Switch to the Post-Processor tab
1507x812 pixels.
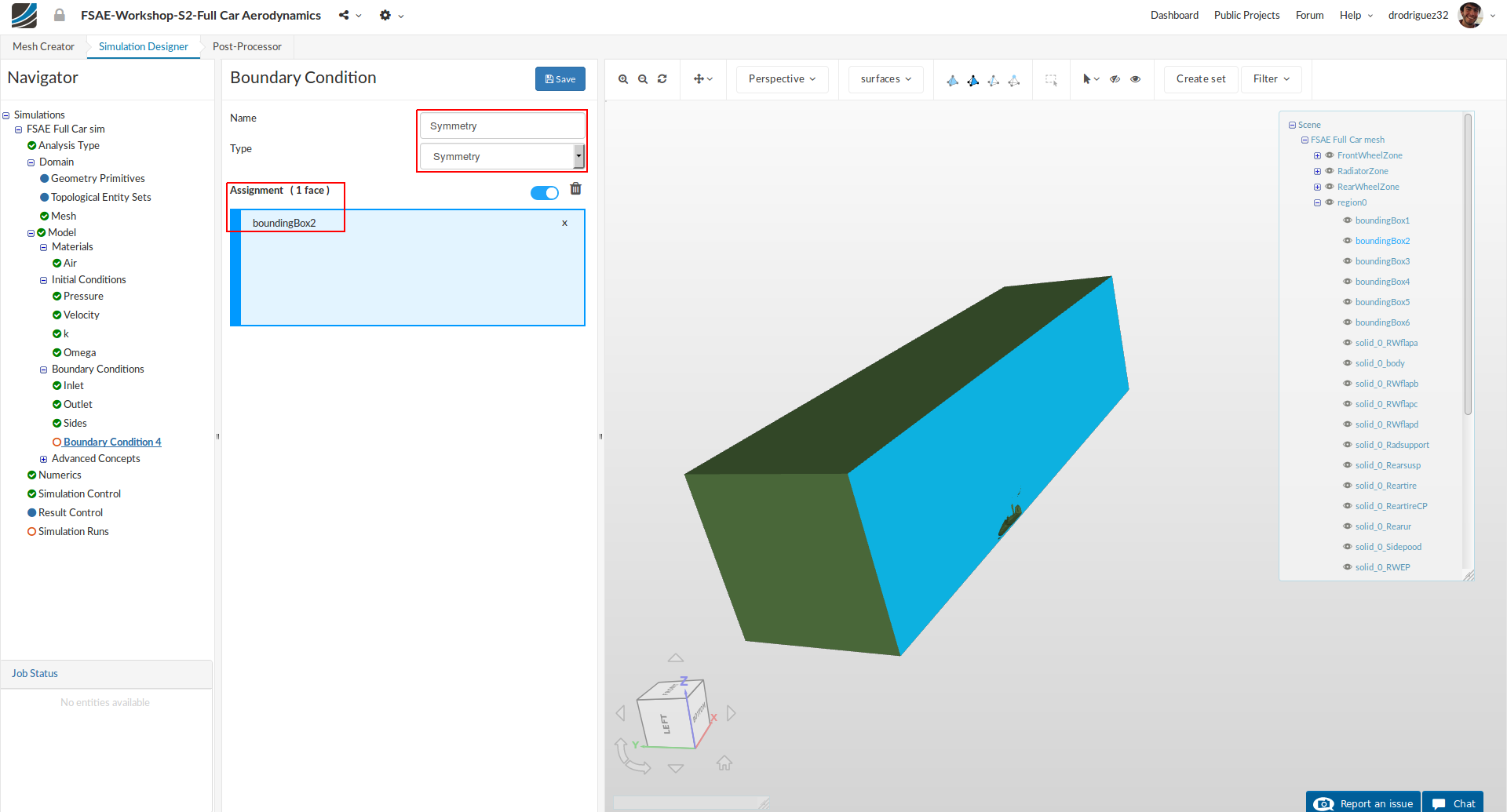coord(247,46)
